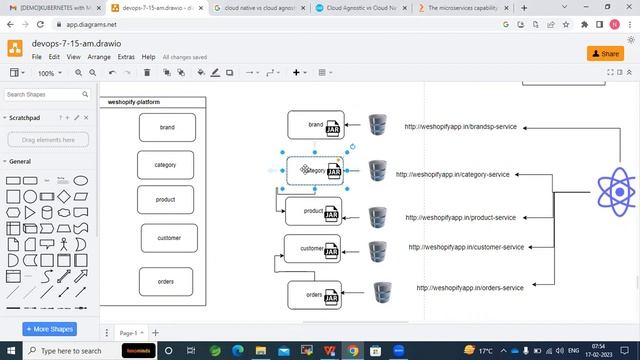The image size is (640, 360).
Task: Choose the cylinder shape in General
Action: [x=47, y=212]
